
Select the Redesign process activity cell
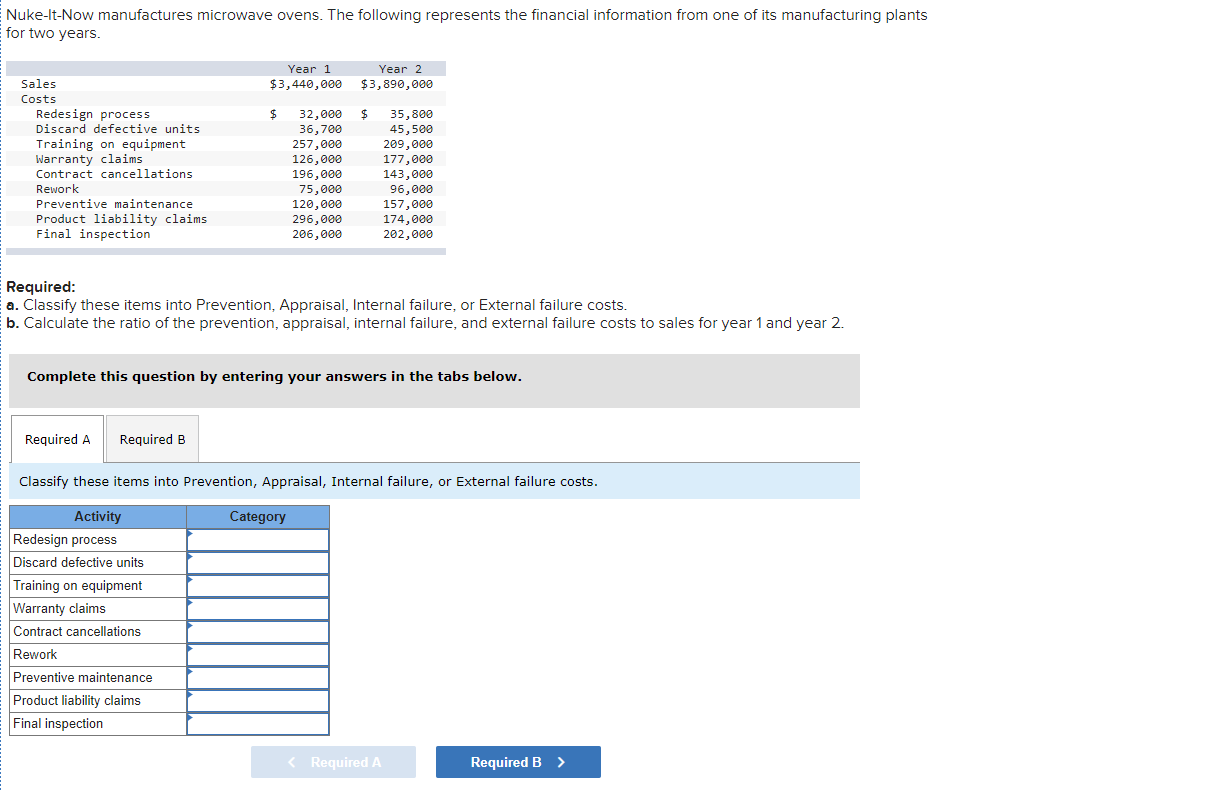(98, 540)
